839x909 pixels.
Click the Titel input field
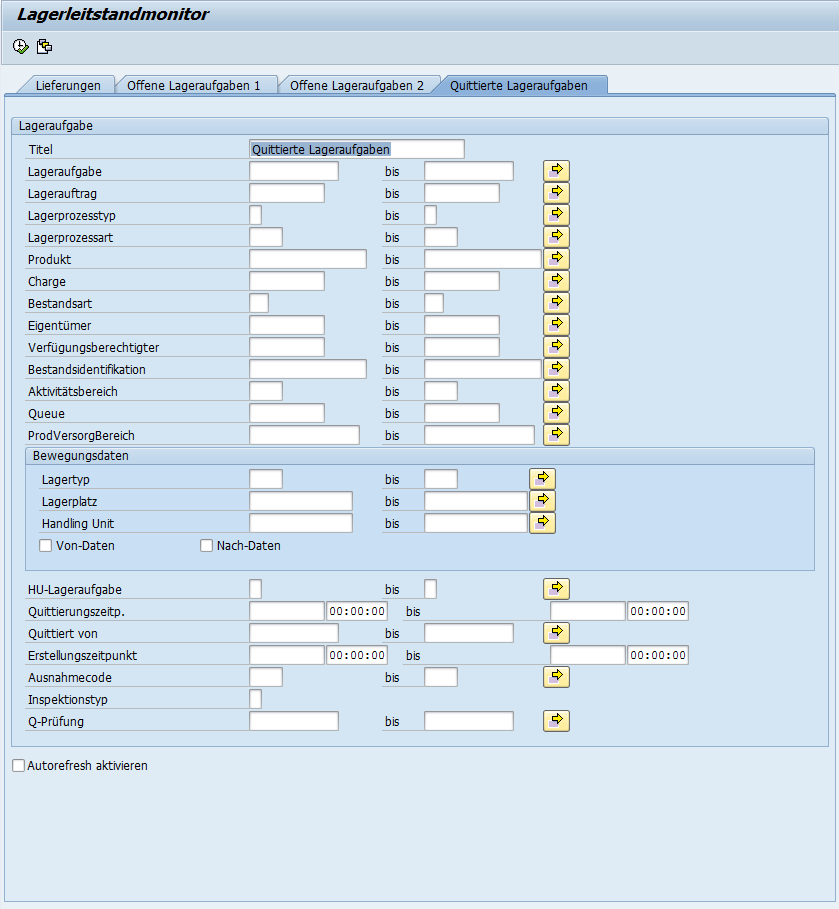(x=356, y=149)
